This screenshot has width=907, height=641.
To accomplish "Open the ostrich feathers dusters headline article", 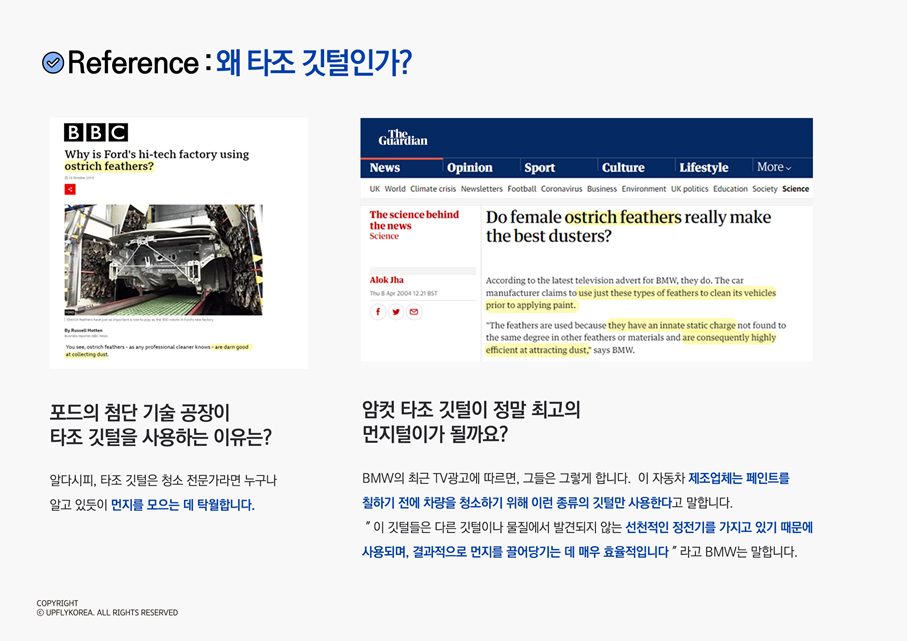I will (627, 226).
